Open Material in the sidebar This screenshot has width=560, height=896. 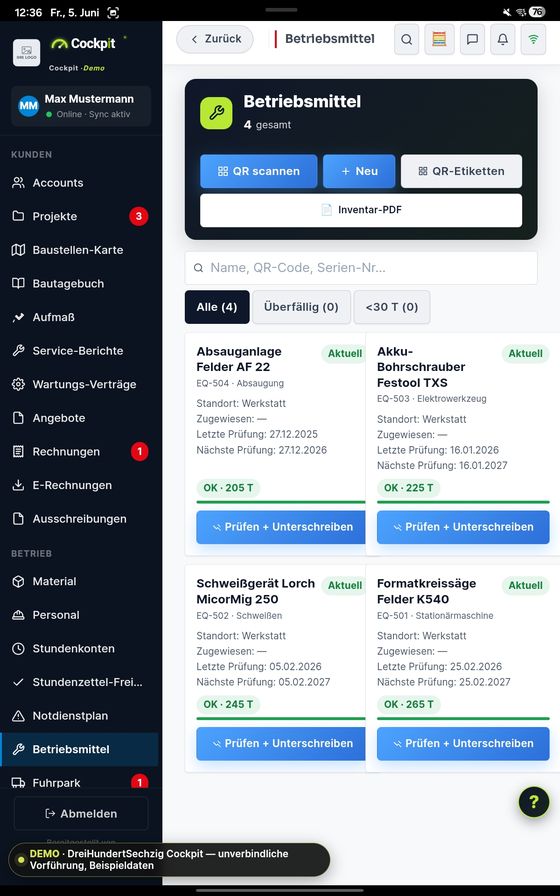tap(79, 582)
